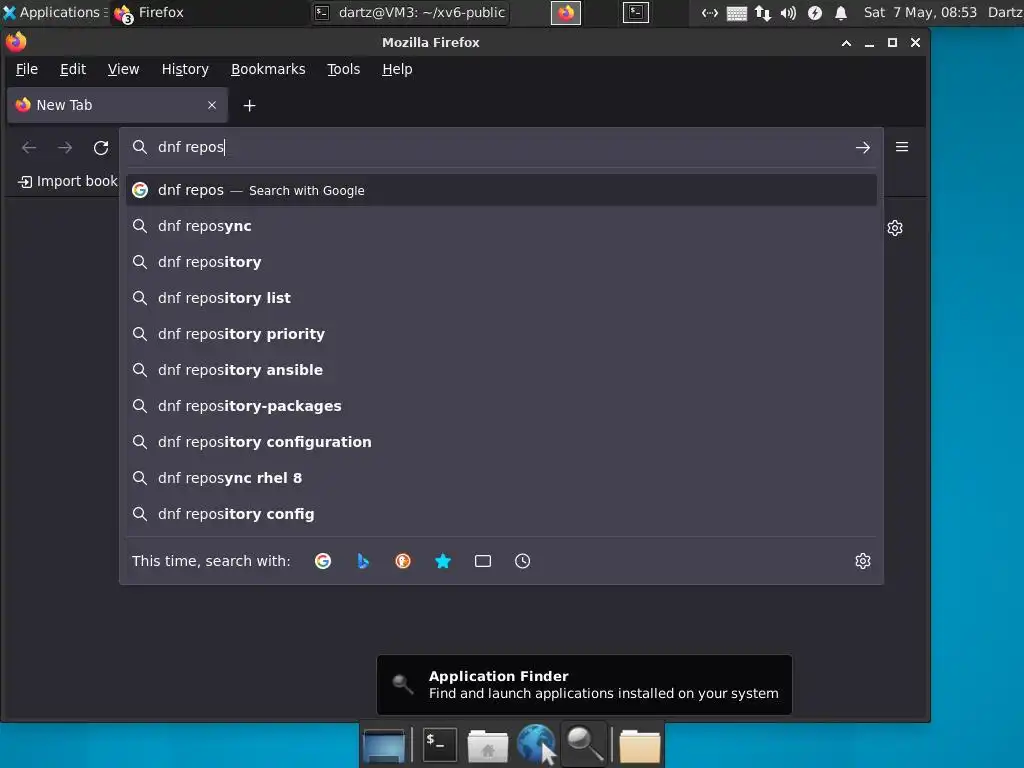Click the network connection tray icon
The height and width of the screenshot is (768, 1024).
coord(762,12)
